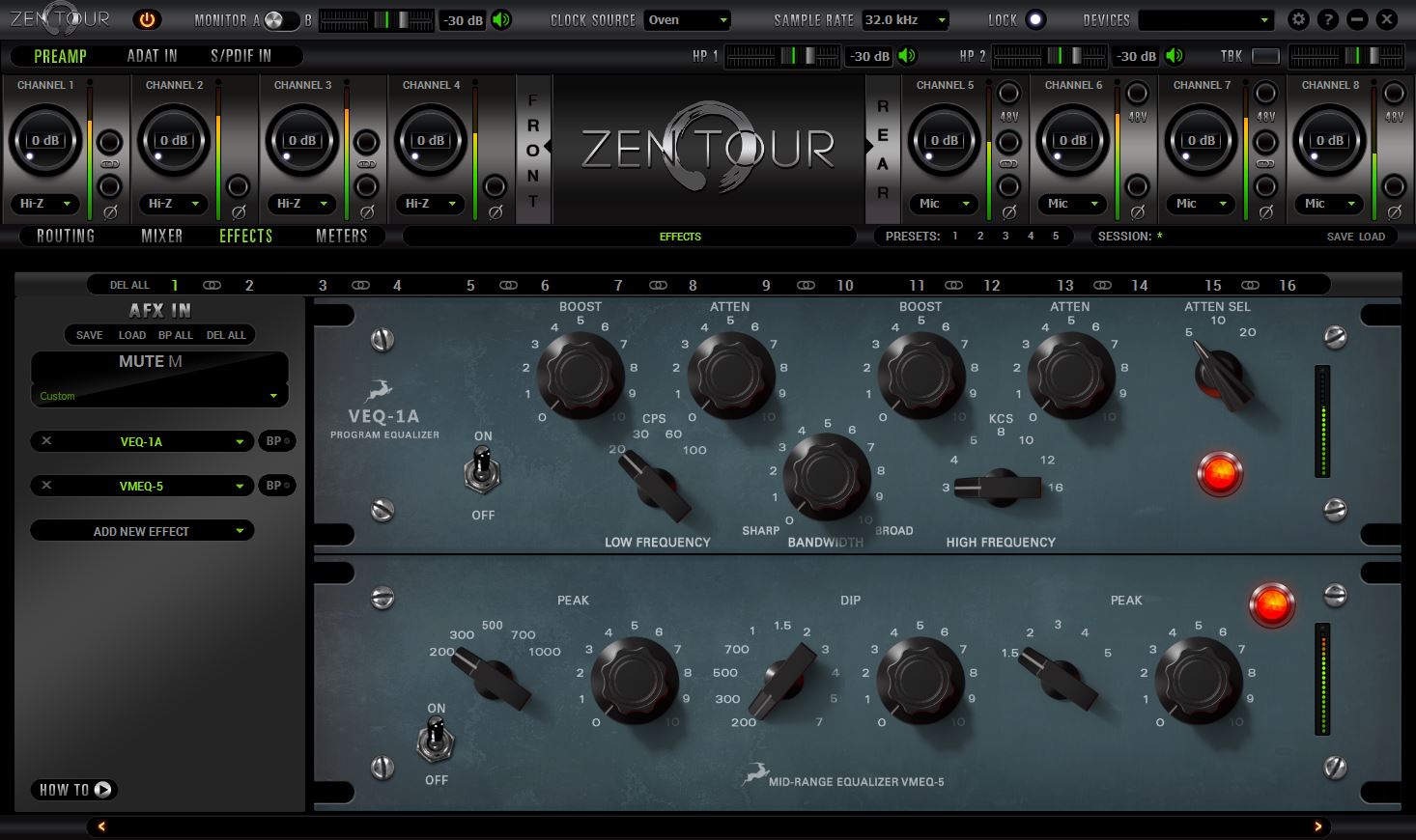Mute the main monitor output speaker icon

pos(501,18)
